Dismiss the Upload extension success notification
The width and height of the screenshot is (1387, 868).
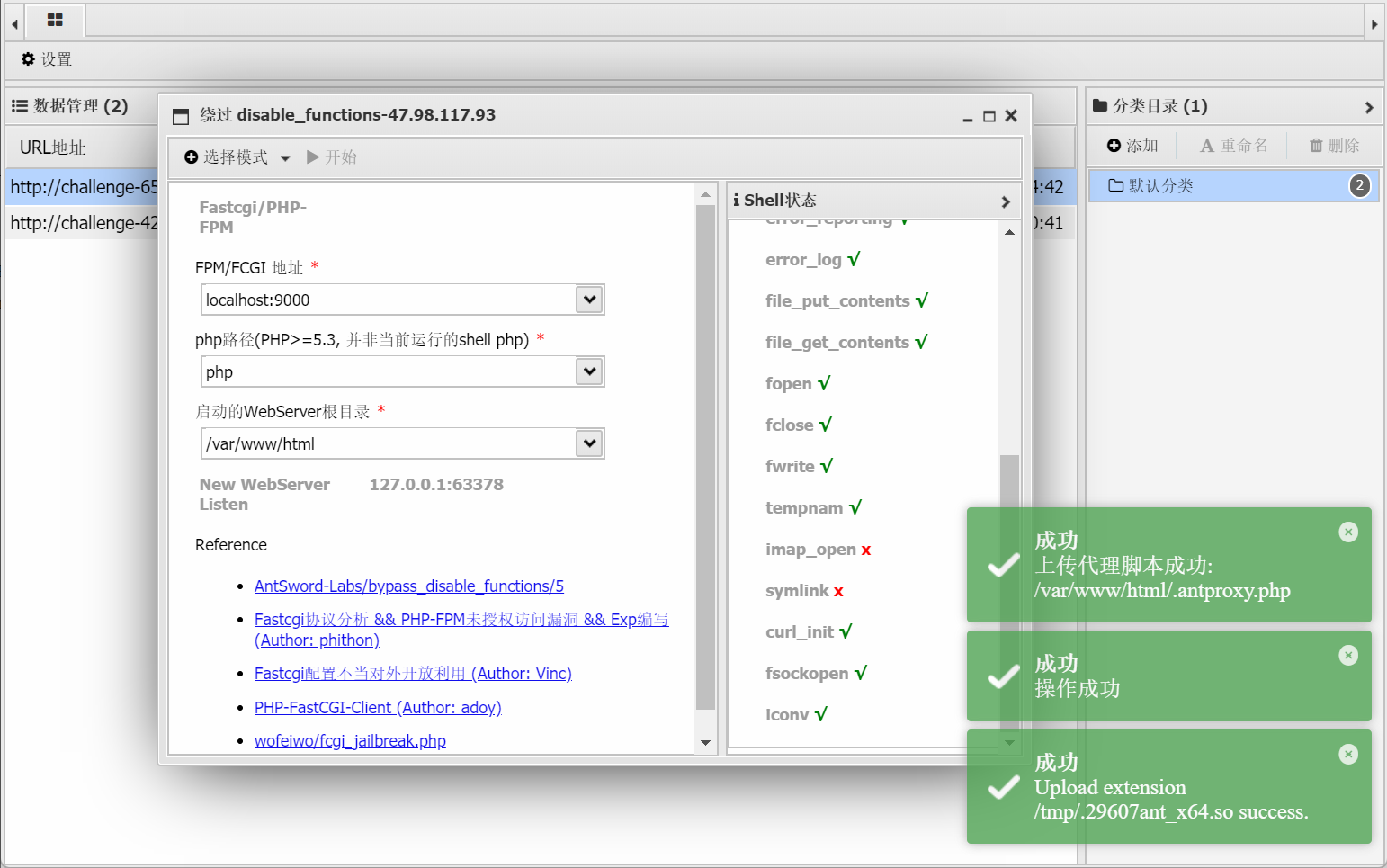coord(1348,754)
